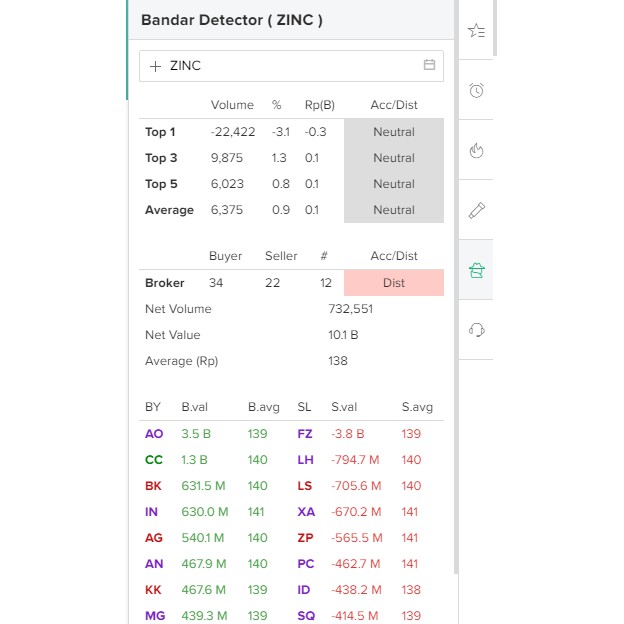The image size is (624, 624).
Task: Select seller broker code LH
Action: (x=306, y=460)
